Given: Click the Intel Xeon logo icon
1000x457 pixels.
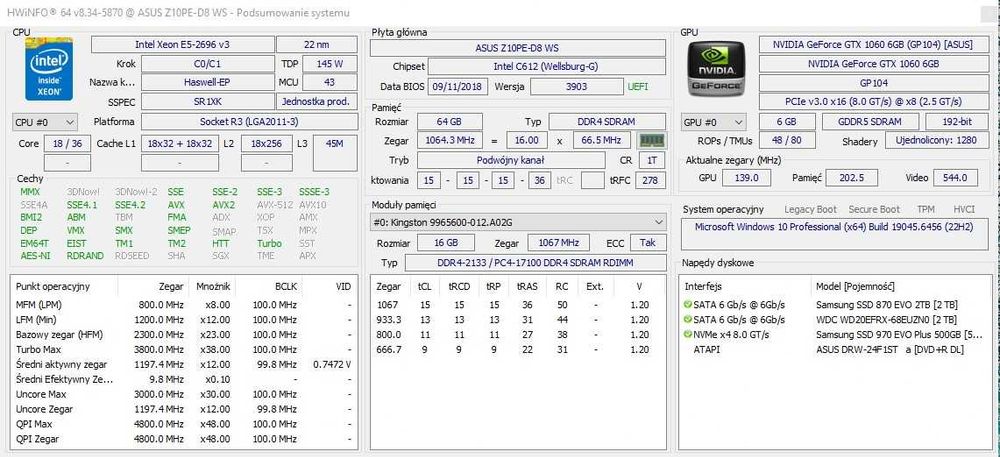Looking at the screenshot, I should 49,69.
